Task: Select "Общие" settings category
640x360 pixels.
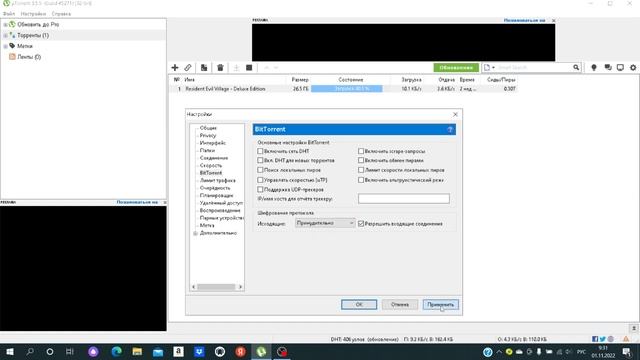Action: point(208,128)
